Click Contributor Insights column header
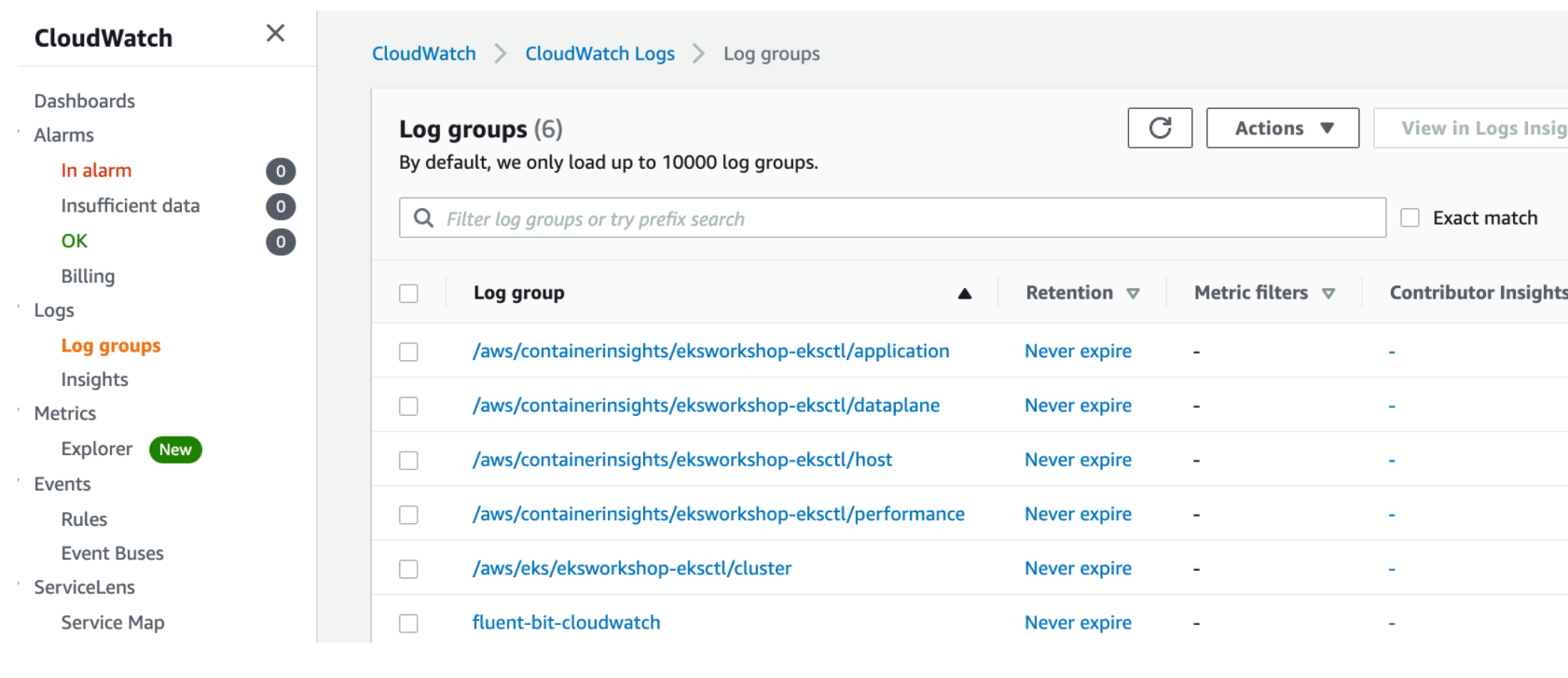Viewport: 1568px width, 678px height. pos(1479,293)
